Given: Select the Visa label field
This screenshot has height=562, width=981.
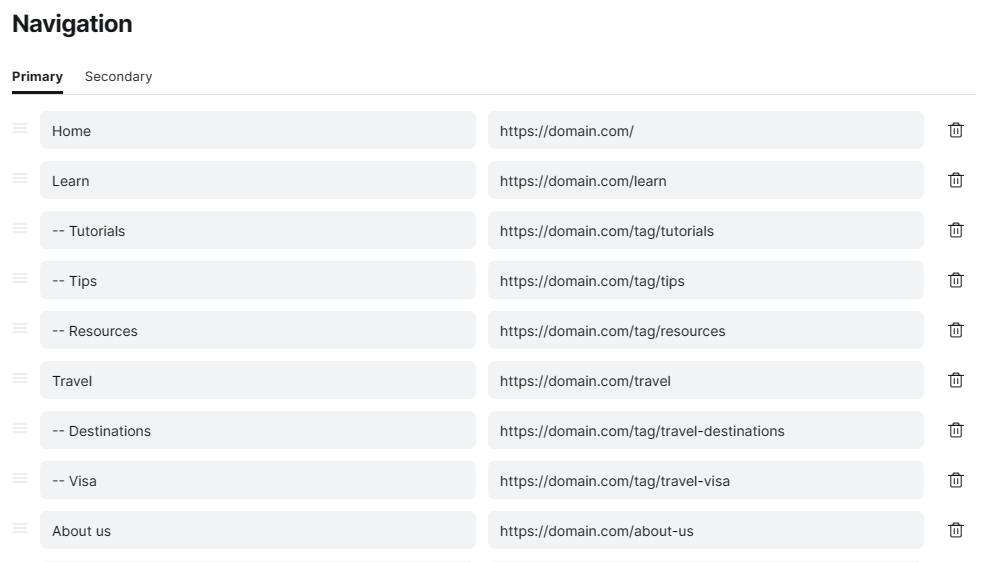Looking at the screenshot, I should 257,480.
